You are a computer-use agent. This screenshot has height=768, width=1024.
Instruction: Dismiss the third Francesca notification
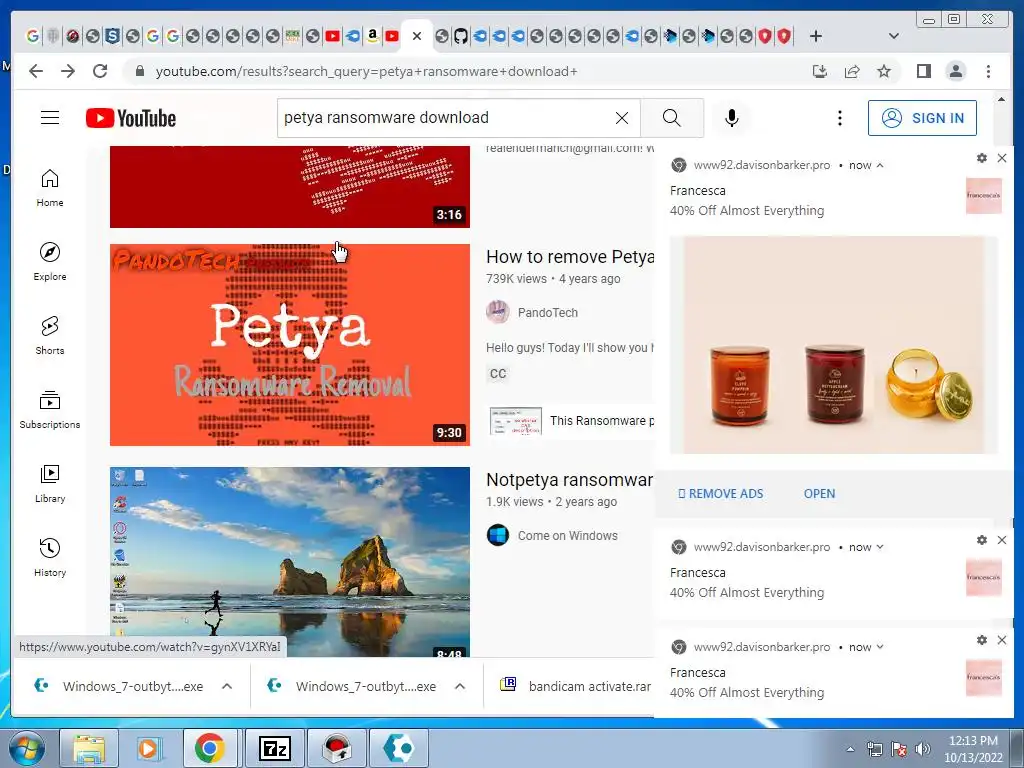pyautogui.click(x=1002, y=640)
